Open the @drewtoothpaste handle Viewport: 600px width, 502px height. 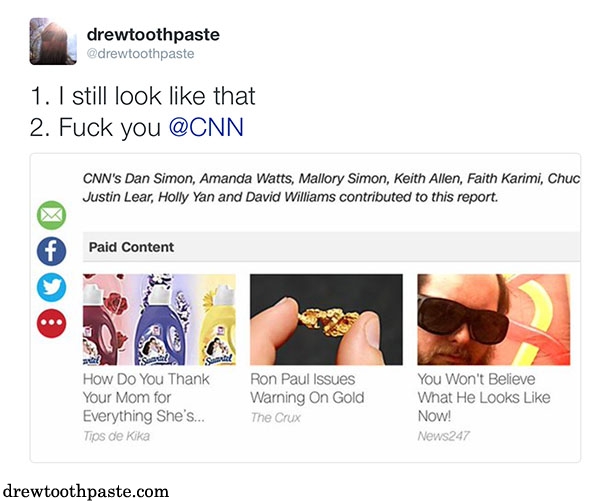pyautogui.click(x=140, y=54)
